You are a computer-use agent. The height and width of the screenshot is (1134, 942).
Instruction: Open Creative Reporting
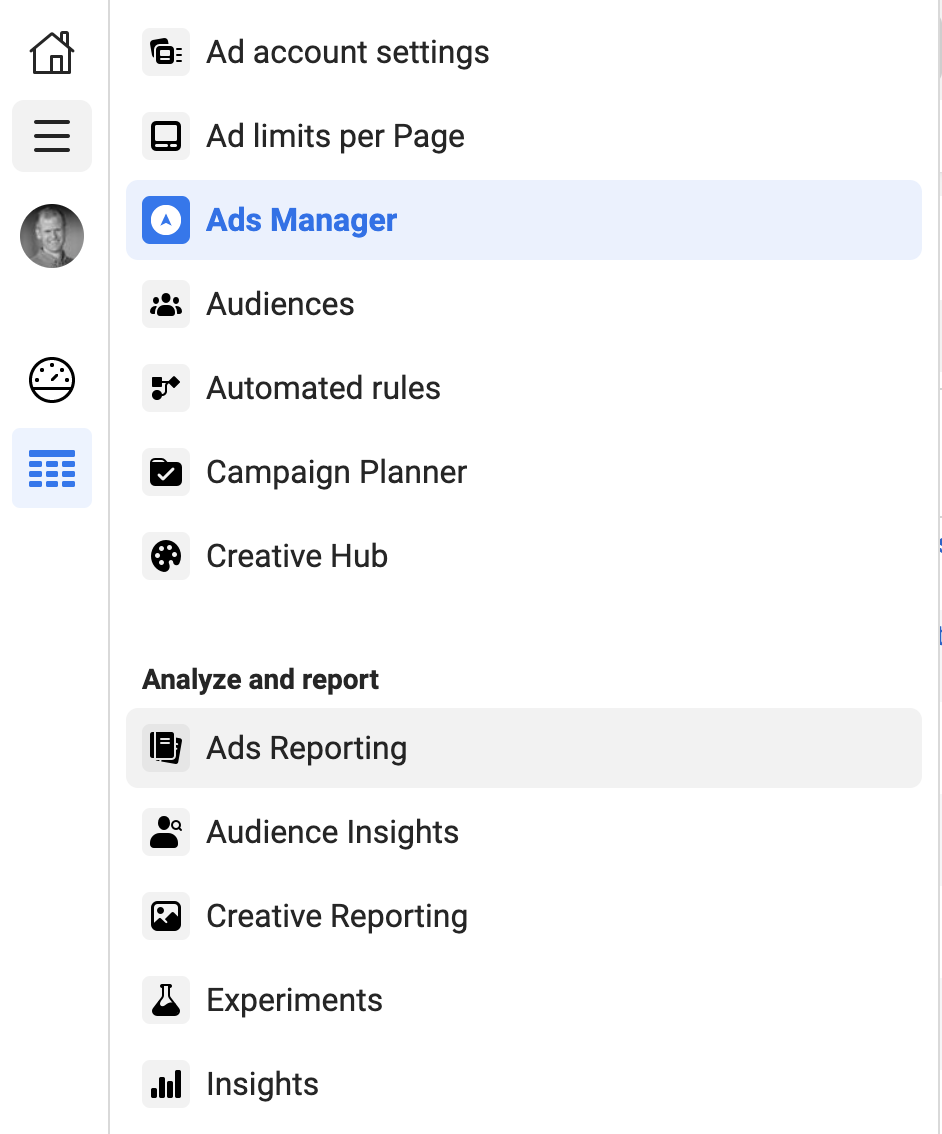click(x=523, y=916)
